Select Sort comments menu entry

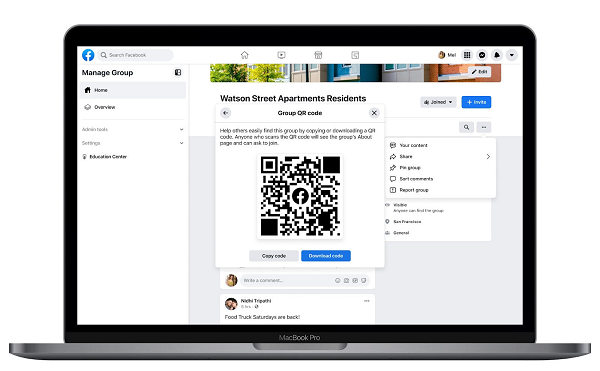tap(440, 179)
